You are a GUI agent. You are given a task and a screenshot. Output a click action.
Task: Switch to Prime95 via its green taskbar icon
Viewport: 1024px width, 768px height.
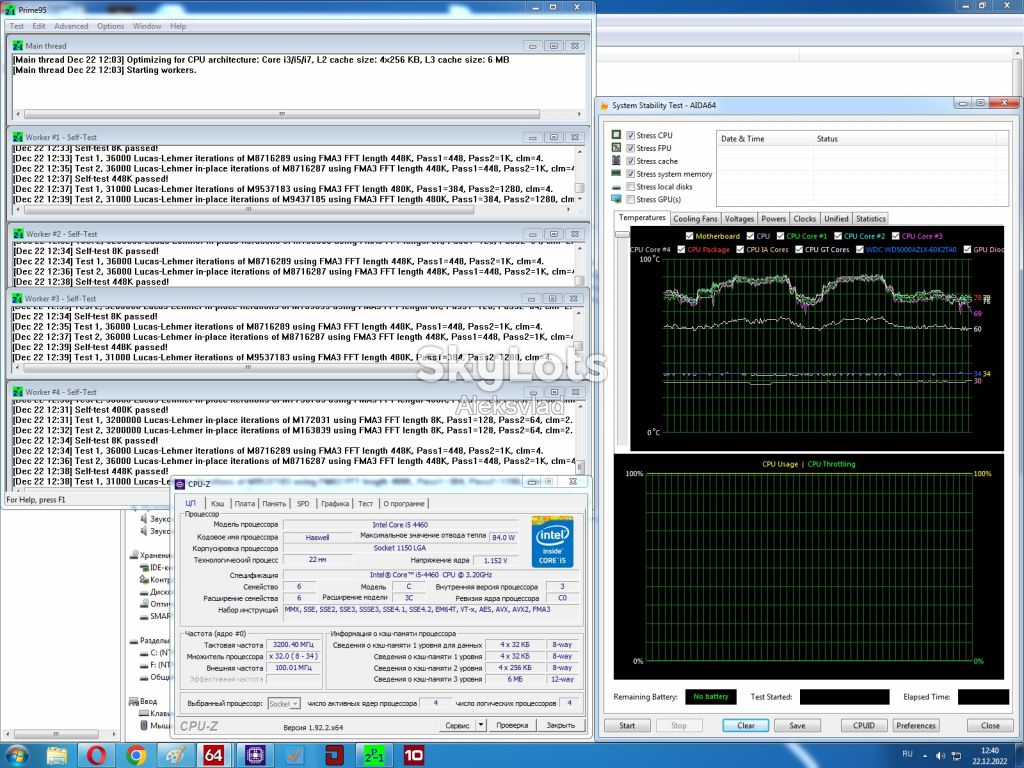(374, 755)
